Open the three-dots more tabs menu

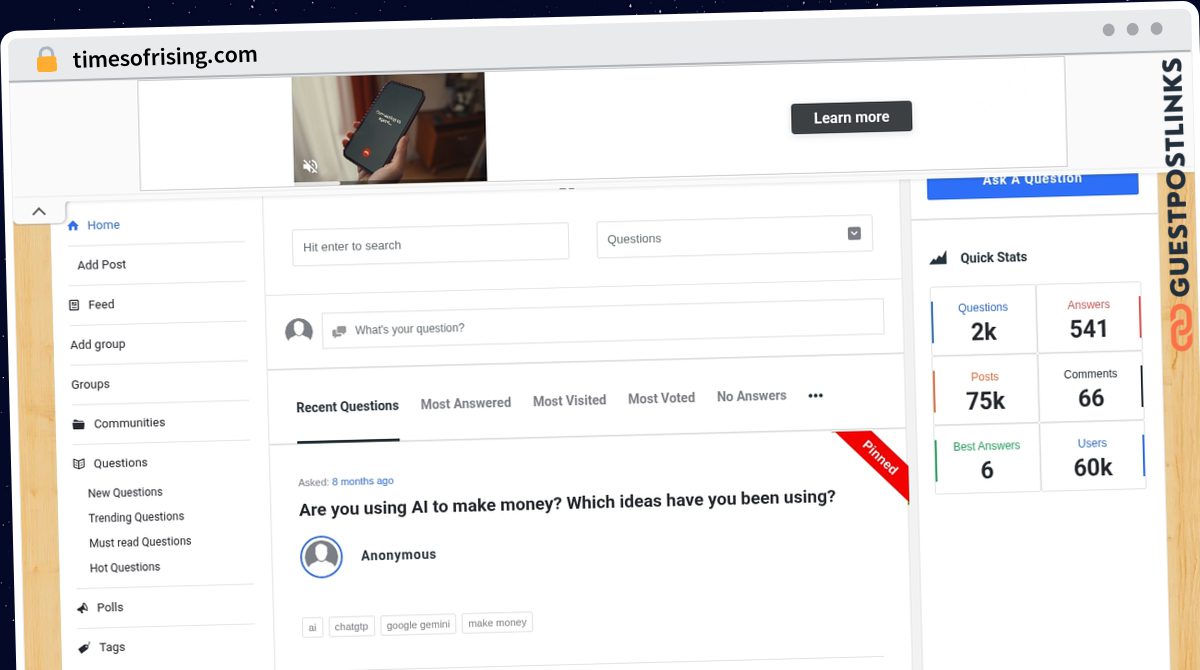(x=815, y=395)
